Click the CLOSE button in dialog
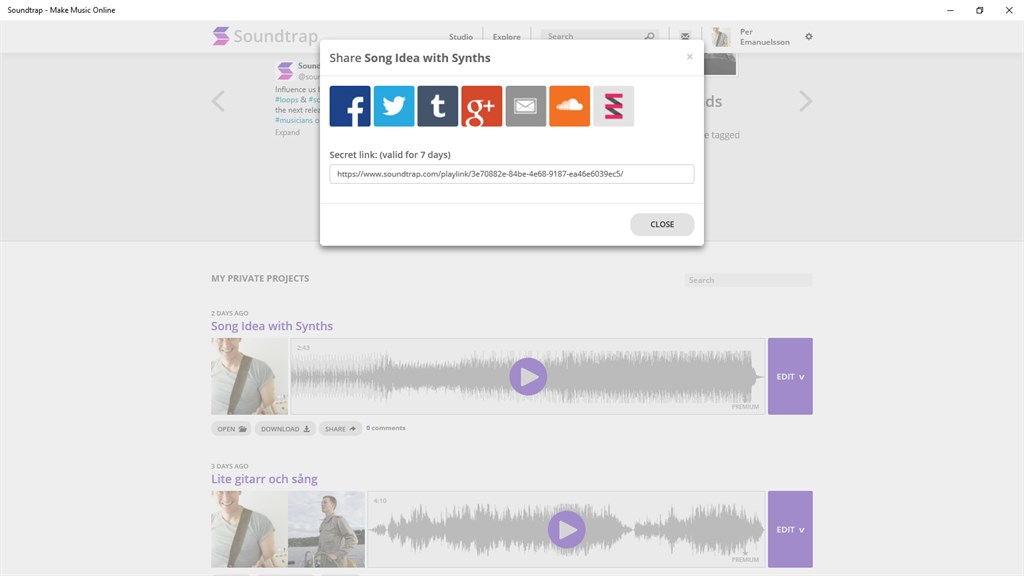The height and width of the screenshot is (576, 1024). click(662, 224)
